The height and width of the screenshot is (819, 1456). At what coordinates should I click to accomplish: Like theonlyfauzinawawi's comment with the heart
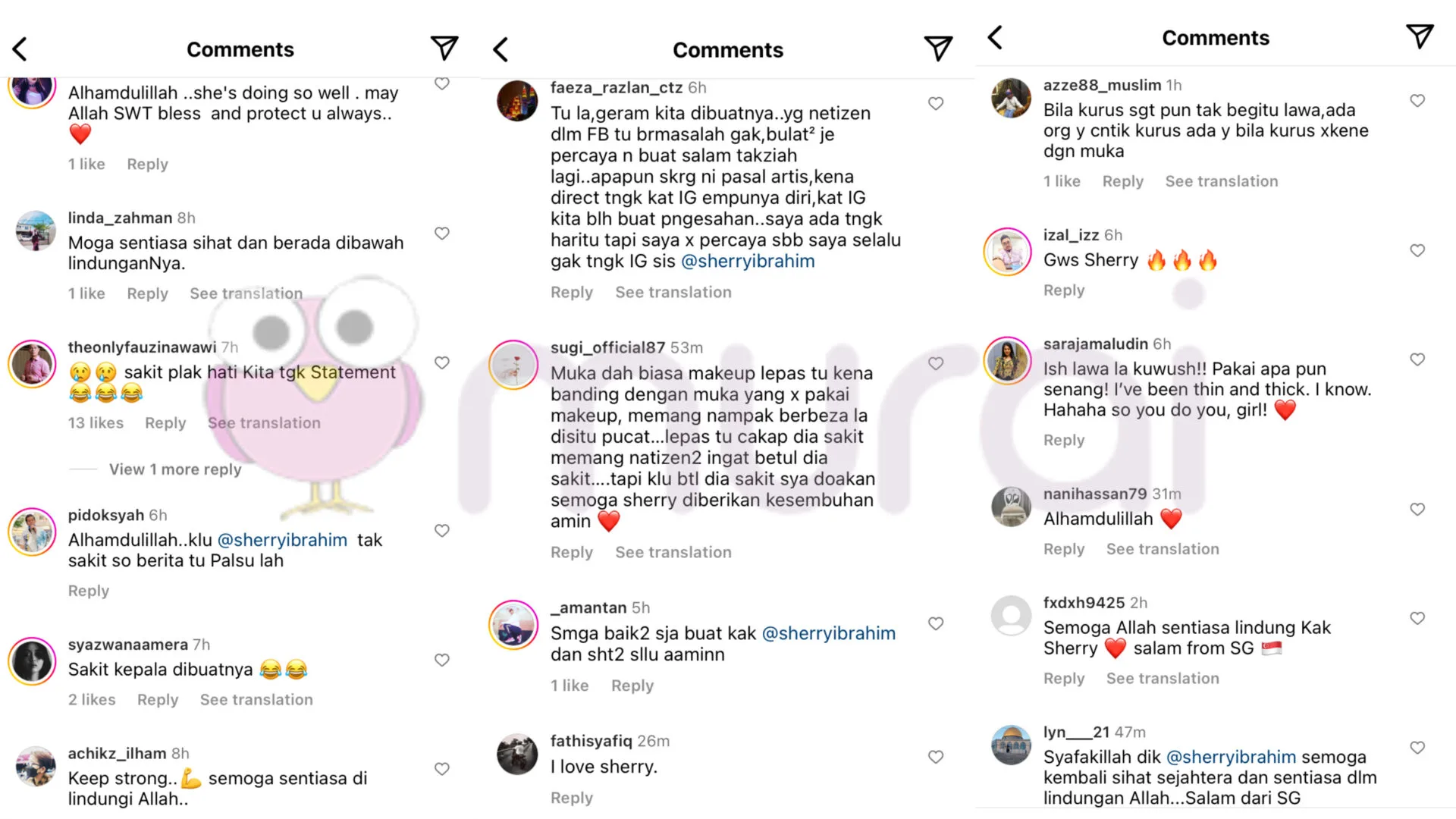pyautogui.click(x=442, y=363)
